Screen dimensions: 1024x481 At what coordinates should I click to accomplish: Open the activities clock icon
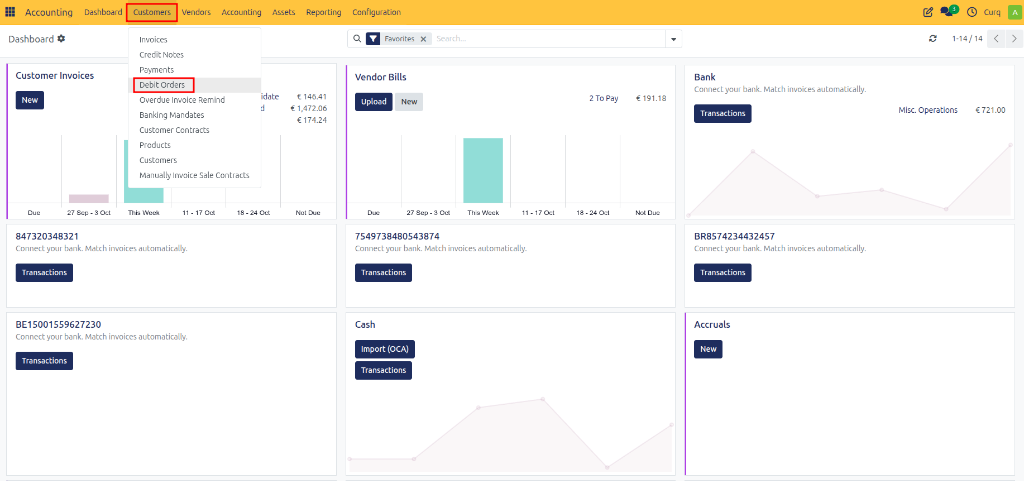(972, 12)
